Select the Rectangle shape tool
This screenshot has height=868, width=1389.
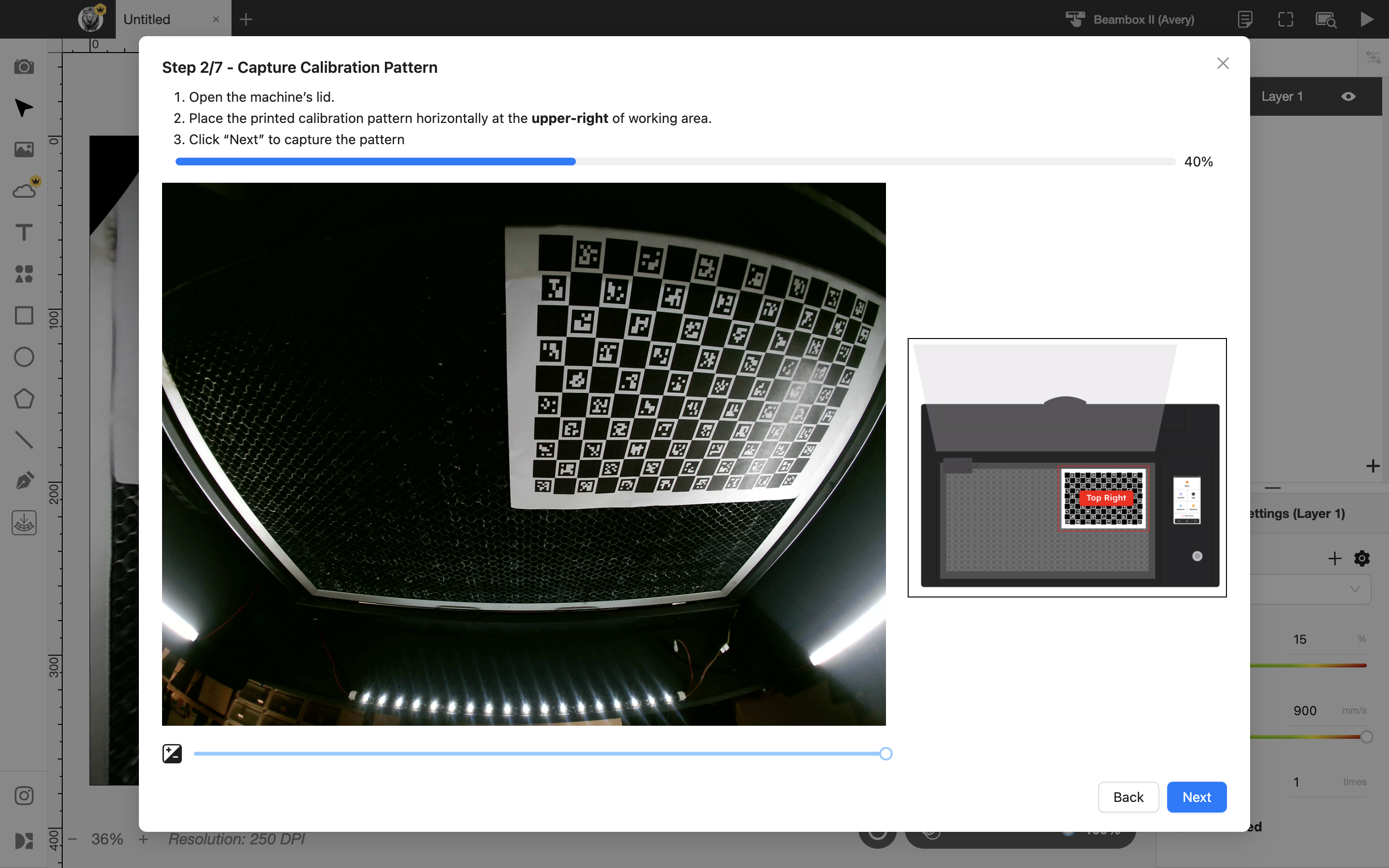click(24, 315)
